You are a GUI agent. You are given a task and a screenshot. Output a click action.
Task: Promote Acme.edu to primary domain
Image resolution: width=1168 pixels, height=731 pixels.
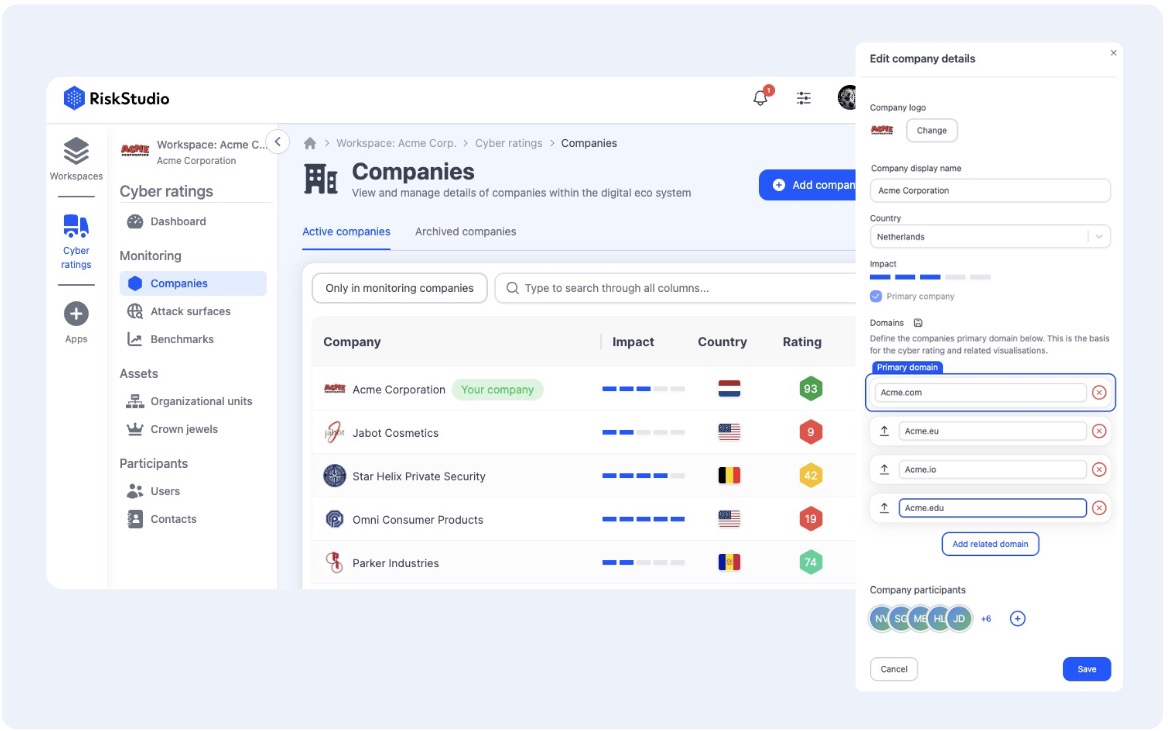pos(884,508)
